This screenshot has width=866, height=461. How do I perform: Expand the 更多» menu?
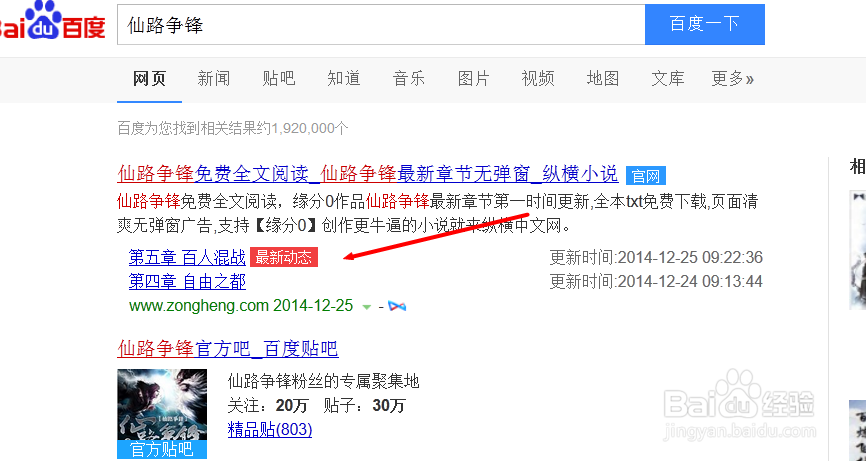click(732, 78)
